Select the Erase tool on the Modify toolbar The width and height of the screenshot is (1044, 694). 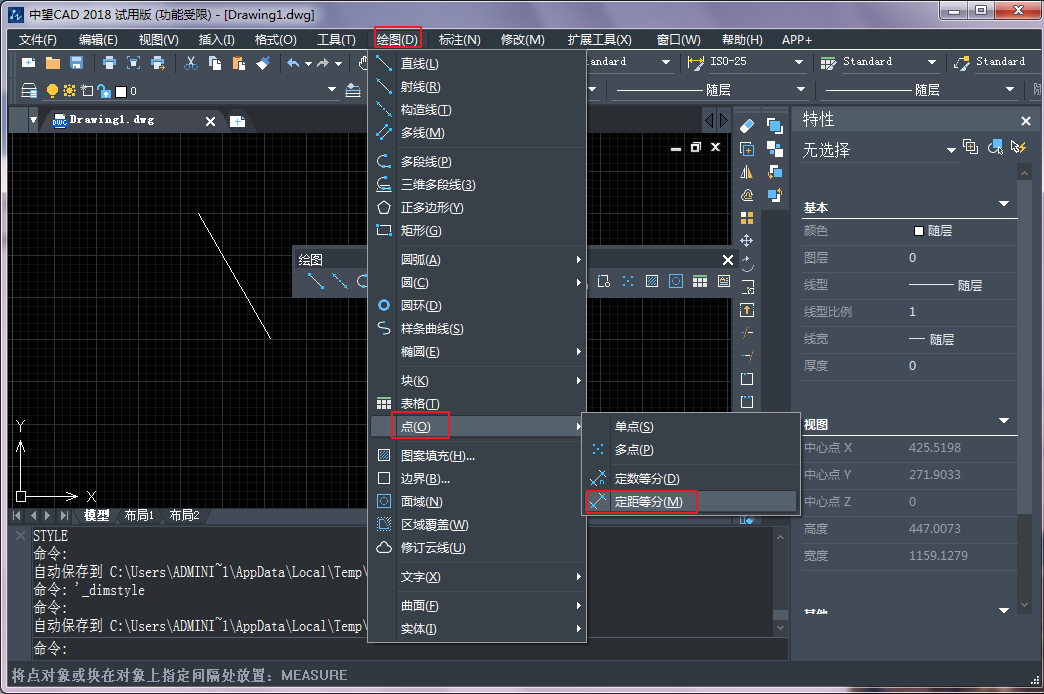pos(745,126)
